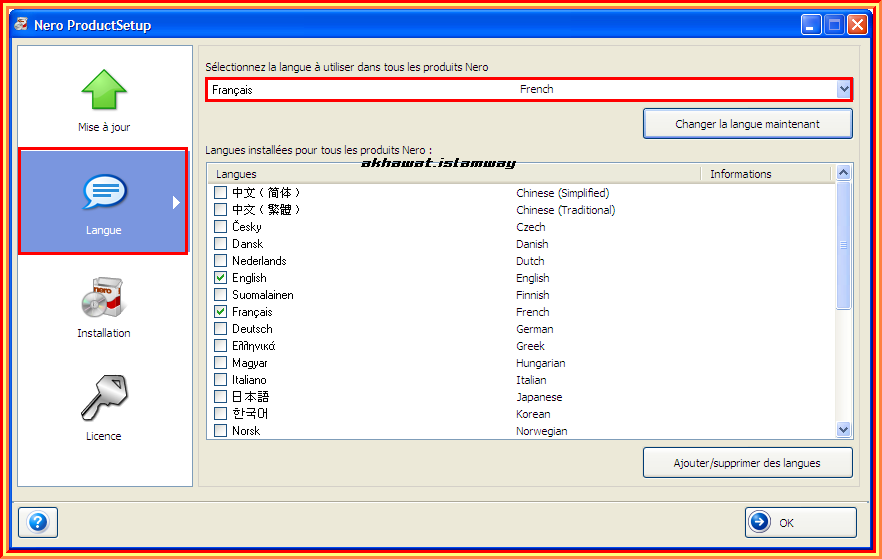
Task: Click the language list scroll down arrow
Action: coord(843,430)
